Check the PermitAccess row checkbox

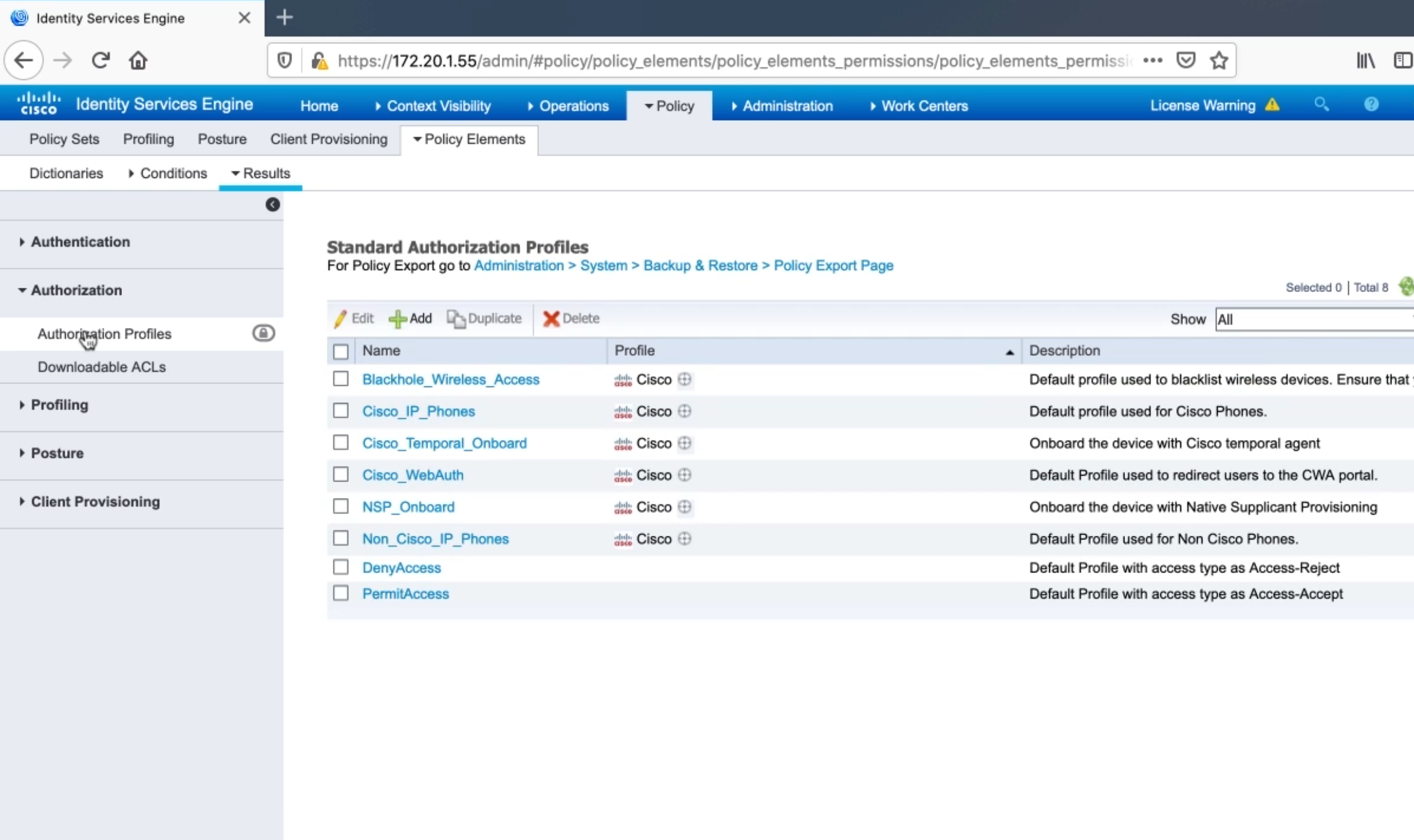[341, 593]
